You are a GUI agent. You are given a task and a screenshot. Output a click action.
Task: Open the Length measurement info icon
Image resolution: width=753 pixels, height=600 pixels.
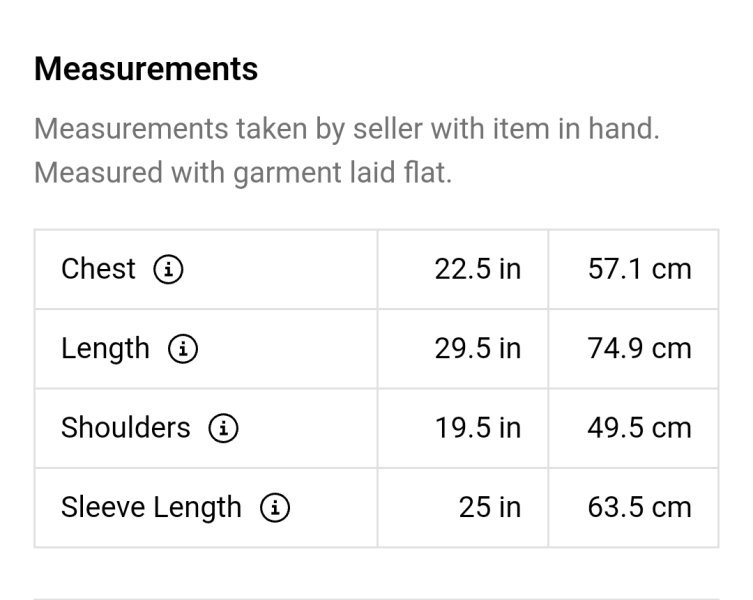[x=182, y=348]
